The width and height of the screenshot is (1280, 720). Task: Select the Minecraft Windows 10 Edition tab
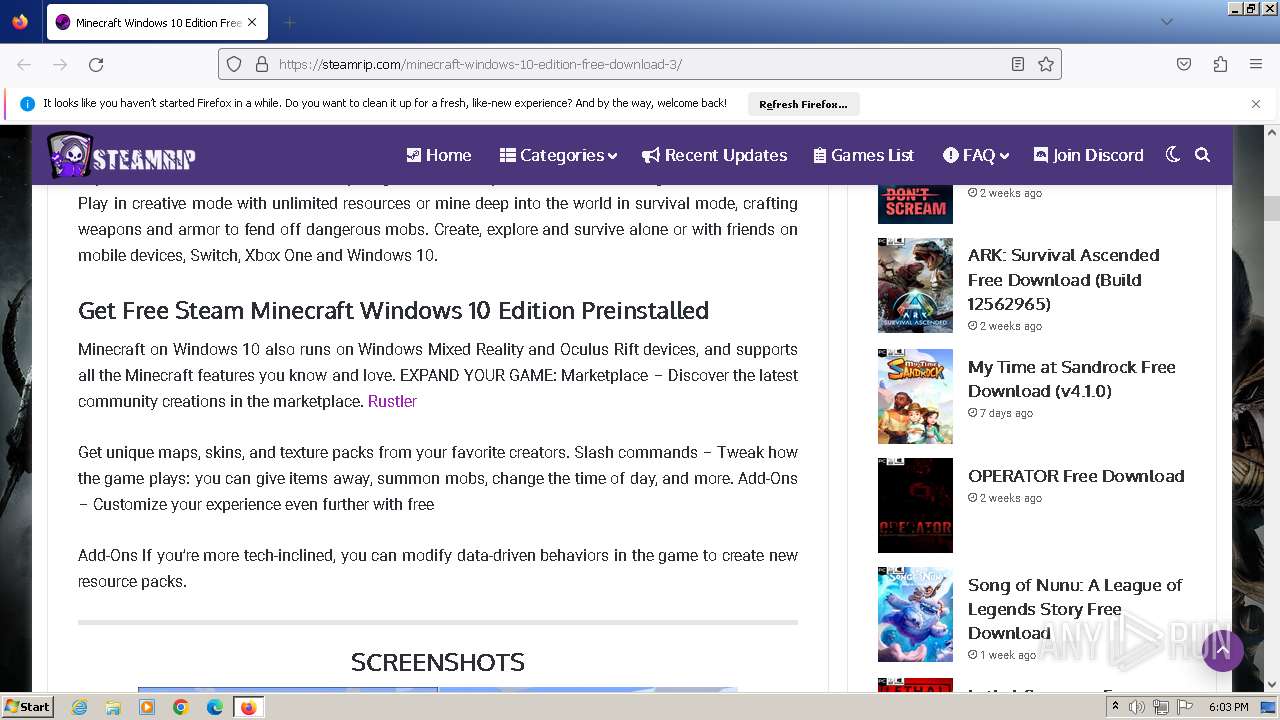point(157,22)
